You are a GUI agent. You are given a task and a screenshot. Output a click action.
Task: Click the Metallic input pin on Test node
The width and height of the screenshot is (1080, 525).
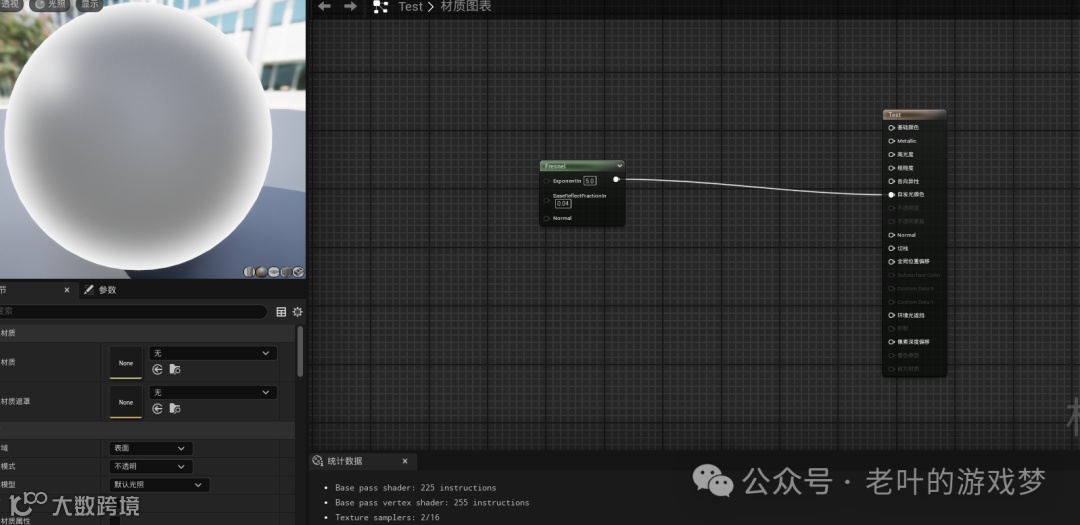(x=891, y=141)
